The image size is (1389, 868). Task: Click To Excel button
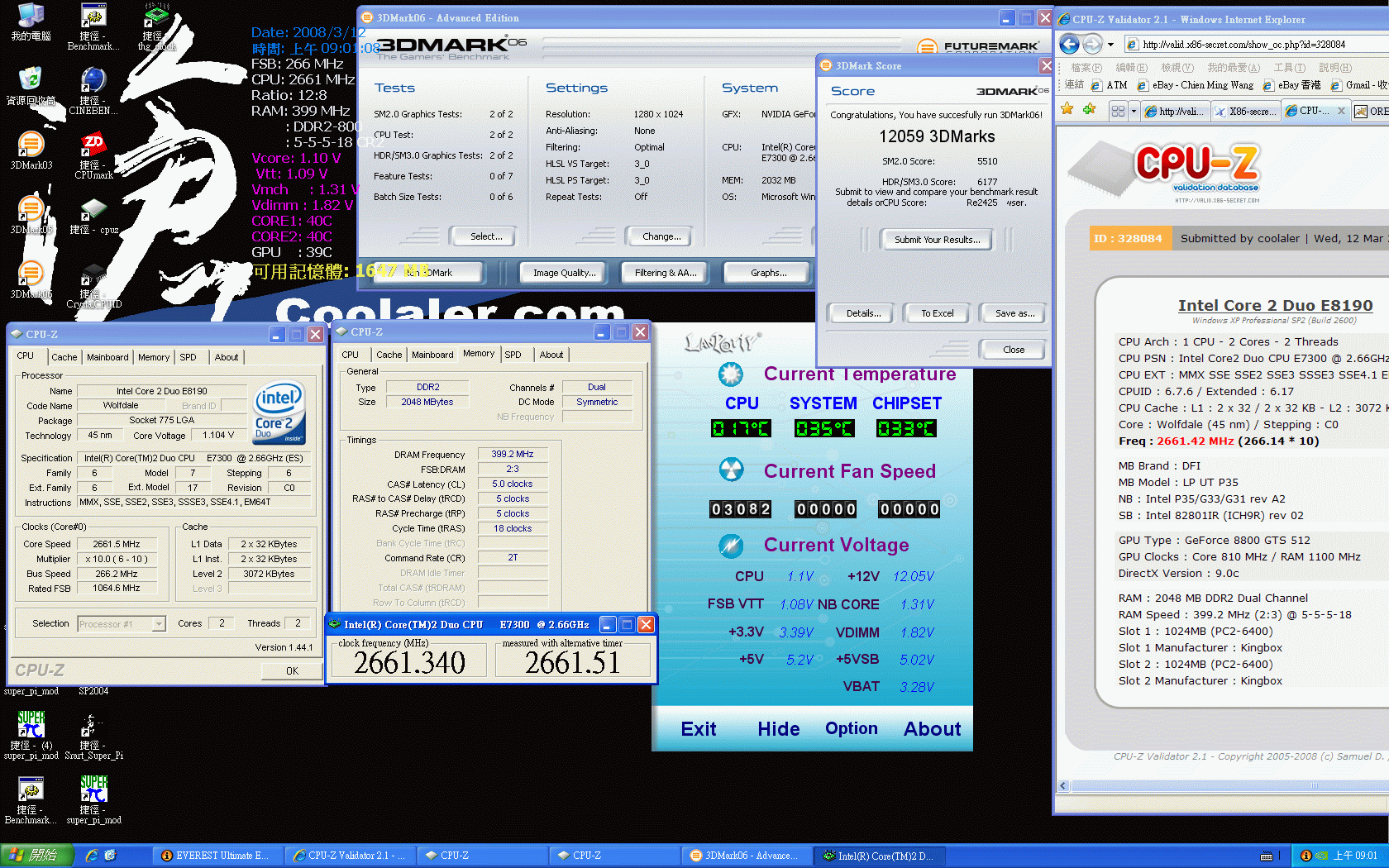938,313
